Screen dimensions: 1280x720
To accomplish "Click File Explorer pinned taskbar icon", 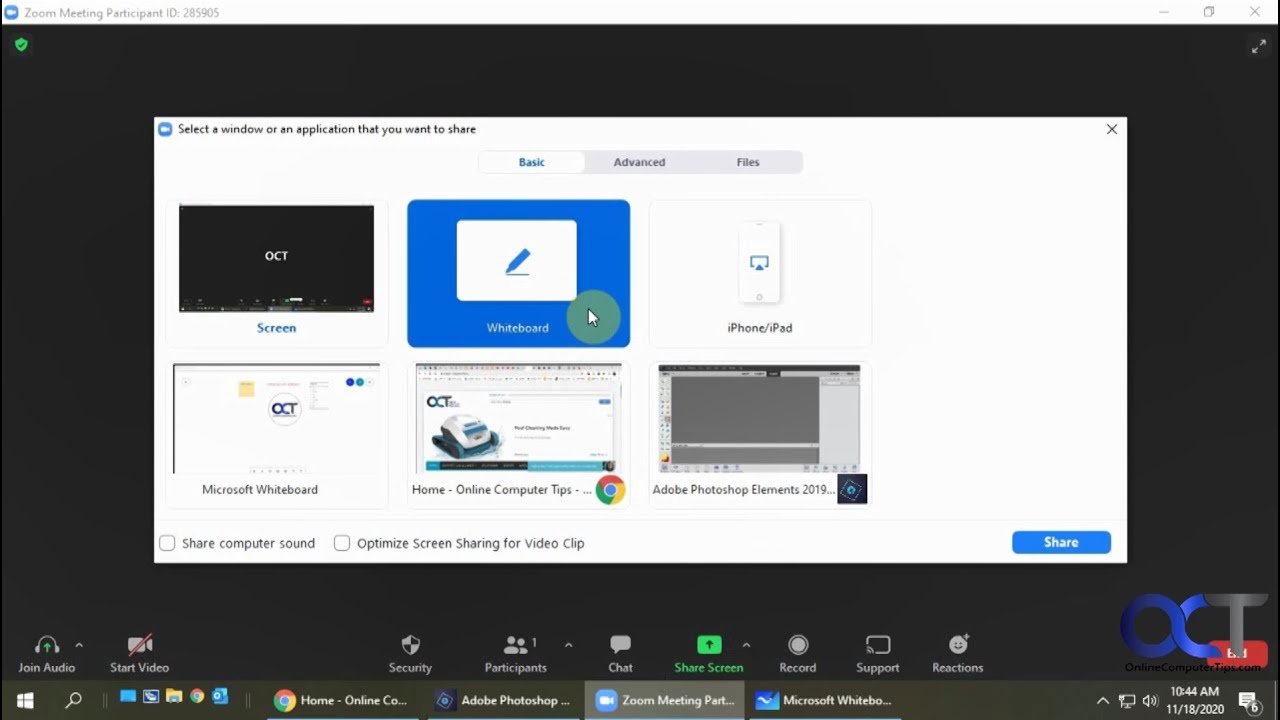I will coord(174,696).
